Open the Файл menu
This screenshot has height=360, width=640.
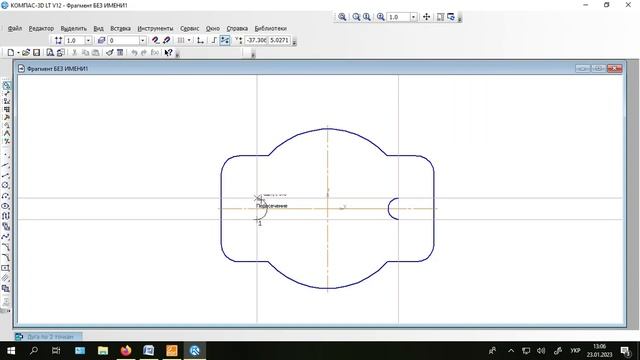[x=15, y=29]
